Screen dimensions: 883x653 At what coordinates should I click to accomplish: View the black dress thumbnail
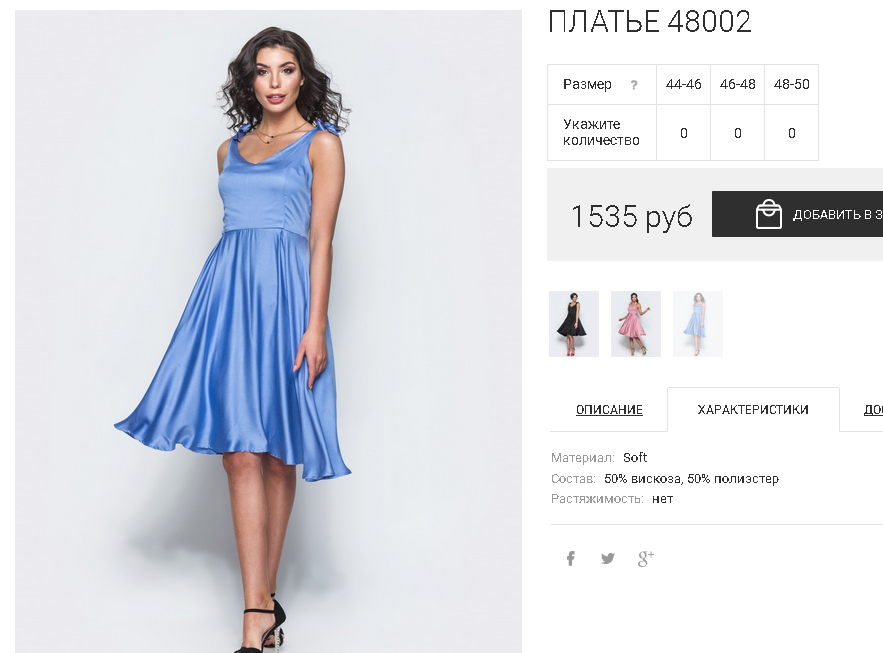pos(574,324)
